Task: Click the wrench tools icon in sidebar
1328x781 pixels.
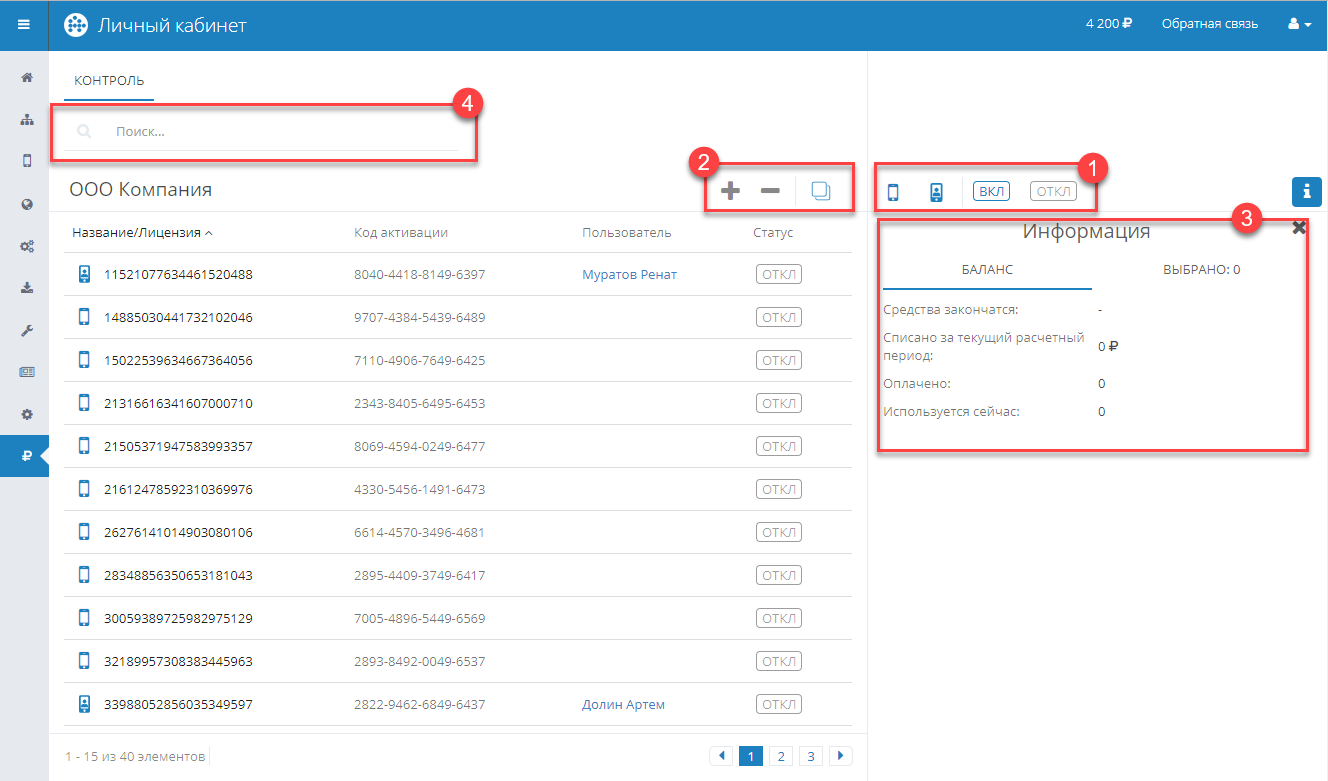Action: coord(27,330)
